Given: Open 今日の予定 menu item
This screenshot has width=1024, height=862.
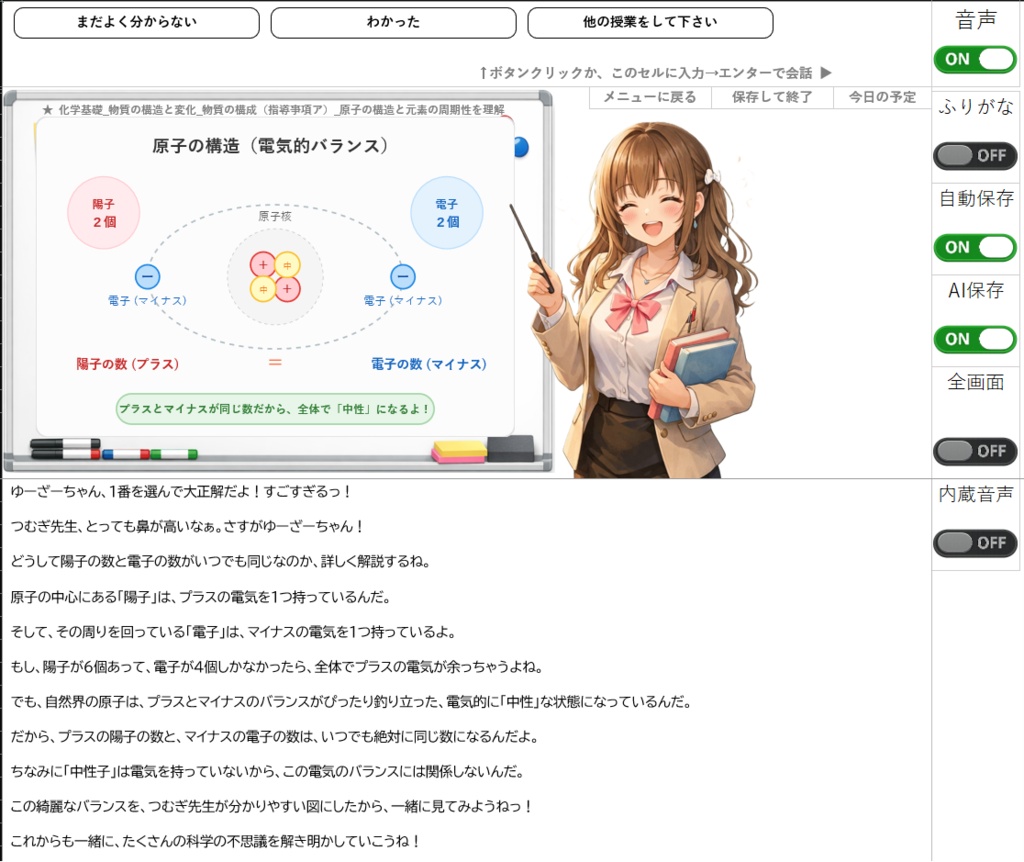Looking at the screenshot, I should [x=882, y=97].
